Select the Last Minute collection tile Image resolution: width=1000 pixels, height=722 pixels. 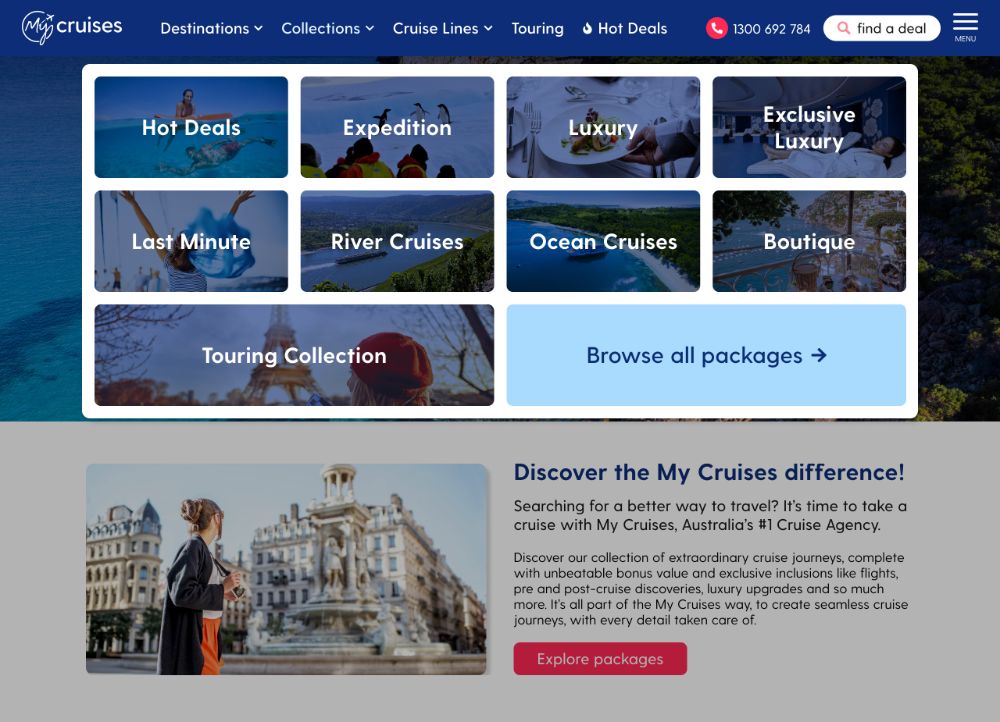coord(191,241)
